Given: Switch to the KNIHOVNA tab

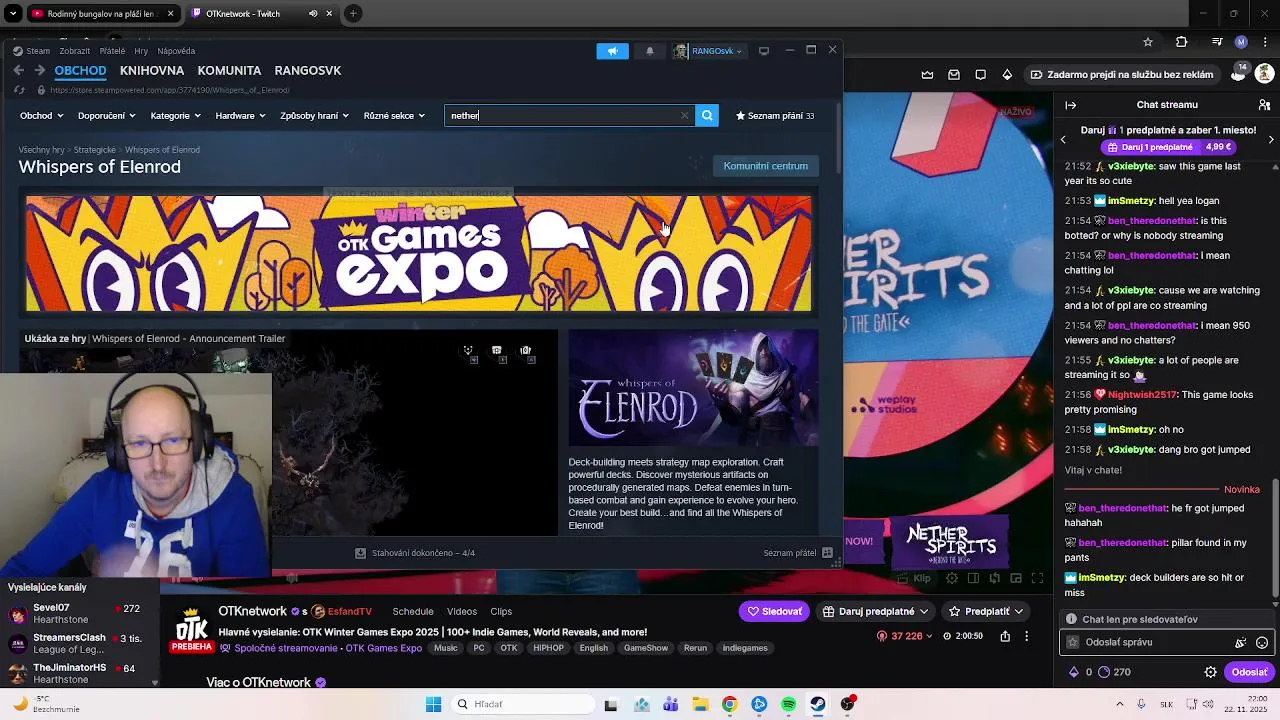Looking at the screenshot, I should [152, 70].
